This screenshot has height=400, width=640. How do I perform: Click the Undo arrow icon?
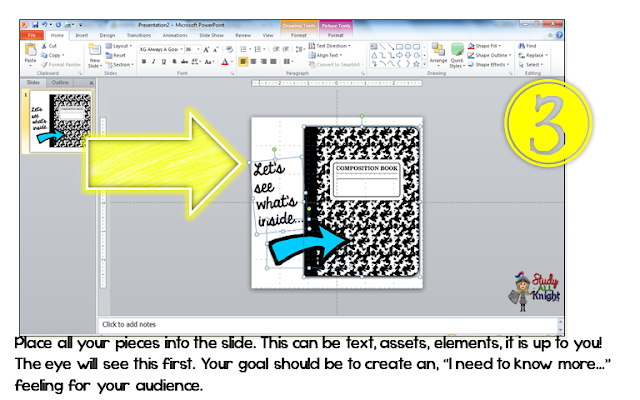(x=44, y=25)
